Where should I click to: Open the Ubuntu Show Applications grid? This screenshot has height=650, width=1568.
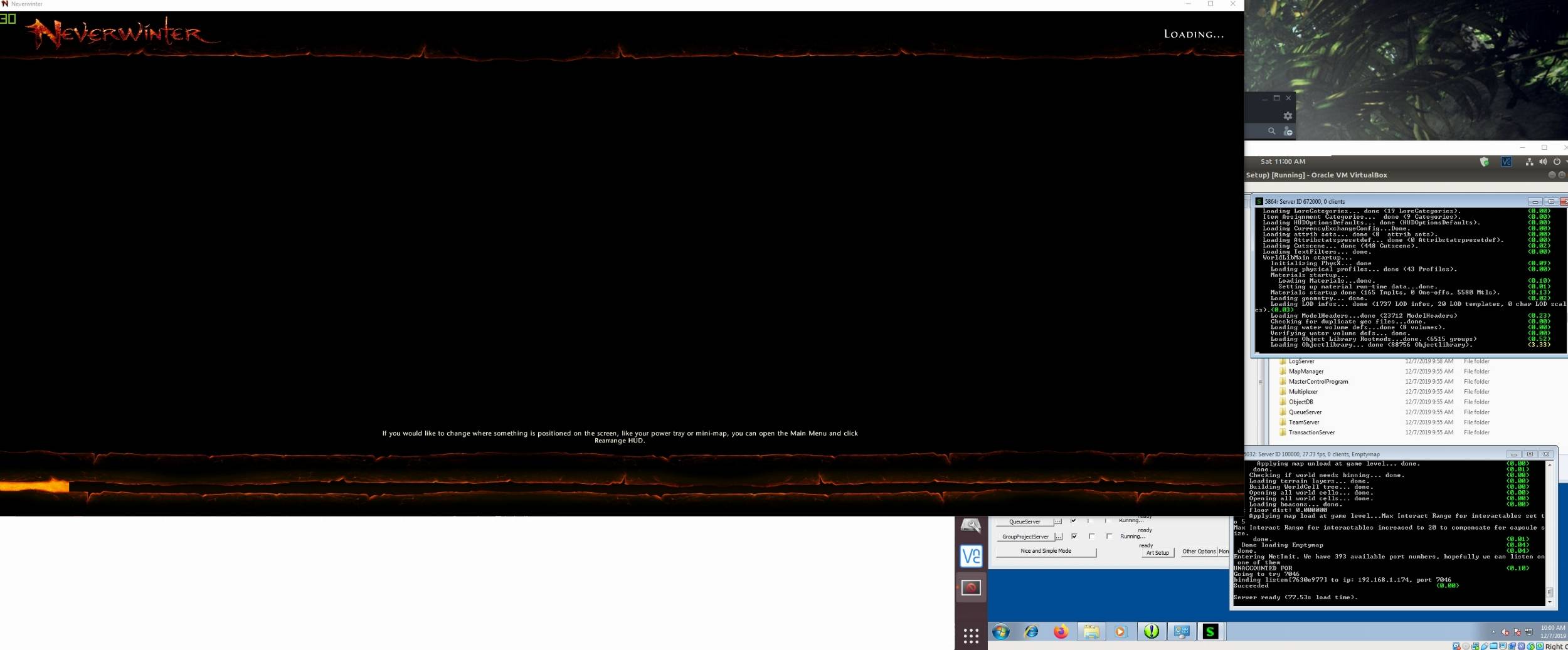pyautogui.click(x=971, y=636)
